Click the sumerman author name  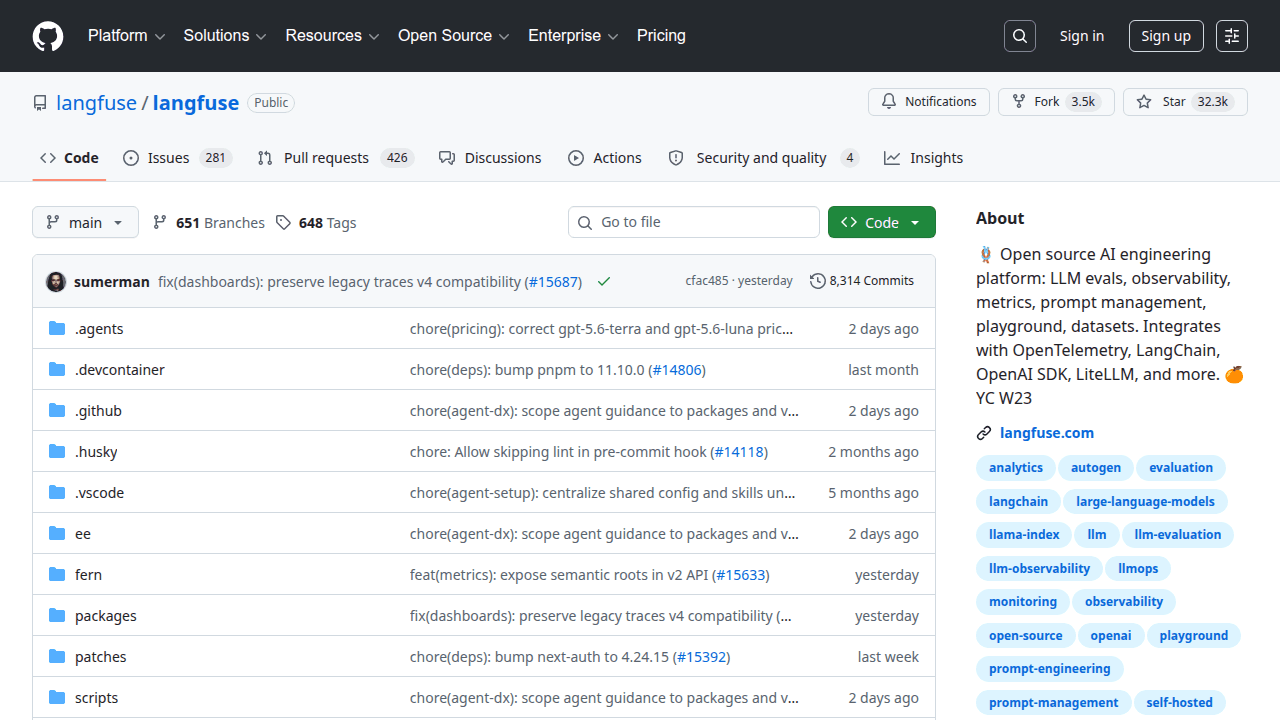[x=112, y=282]
